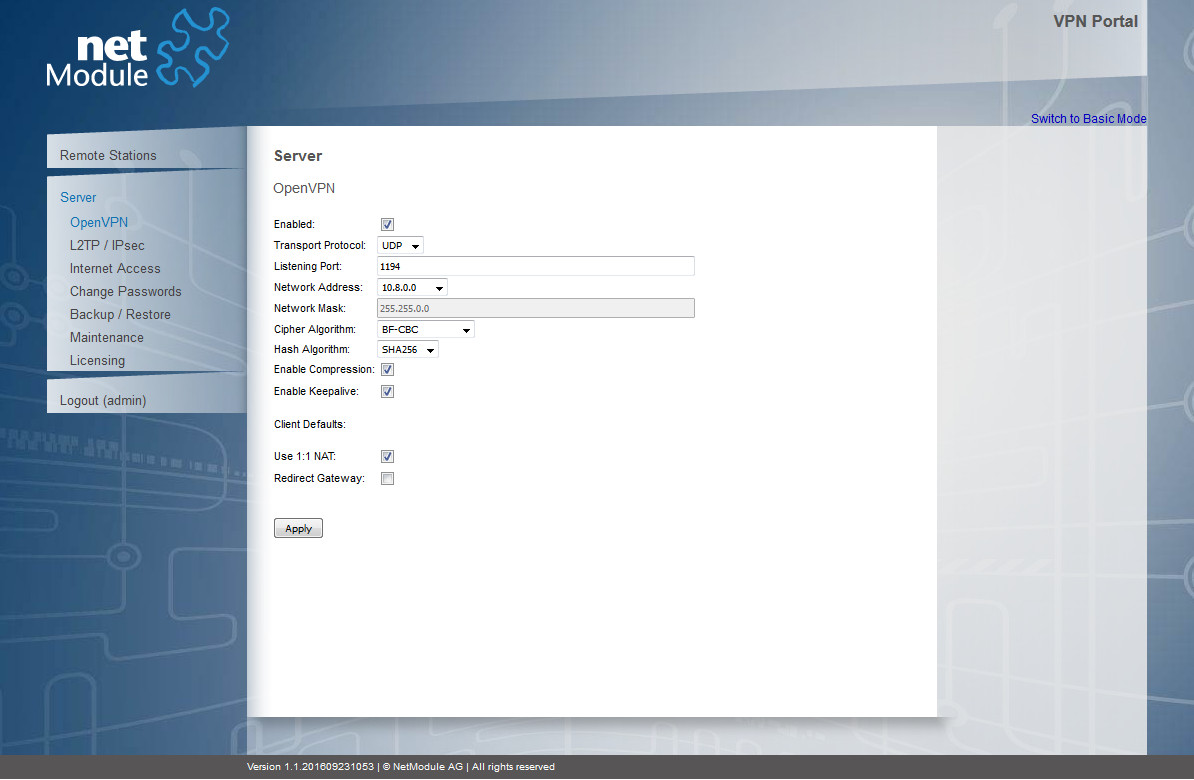Go to Backup / Restore
The image size is (1194, 780).
[x=120, y=315]
